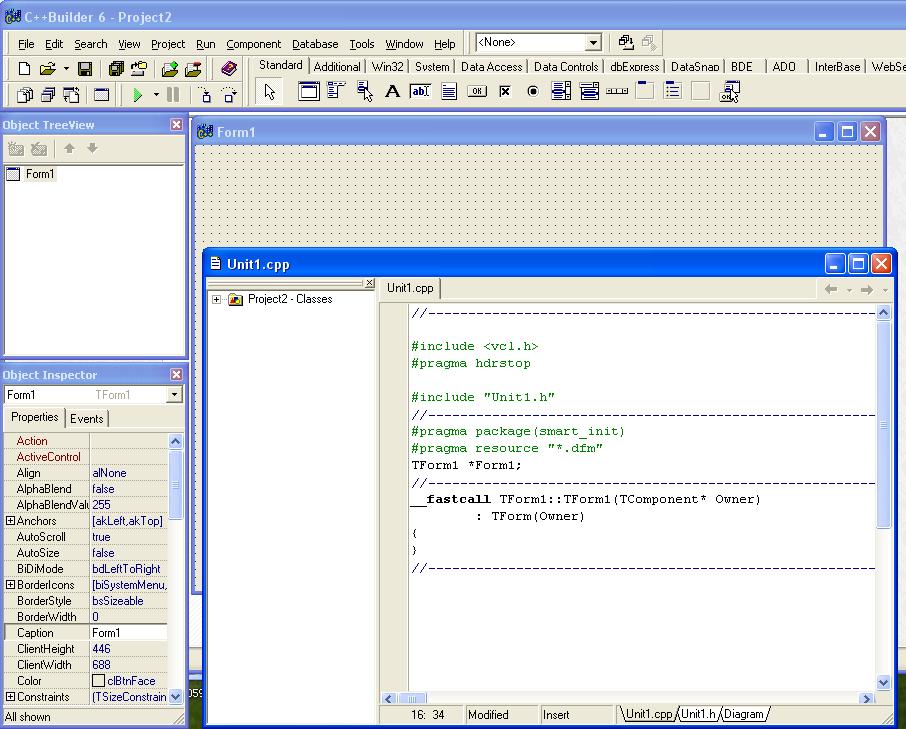
Task: Open the Database menu
Action: click(315, 44)
